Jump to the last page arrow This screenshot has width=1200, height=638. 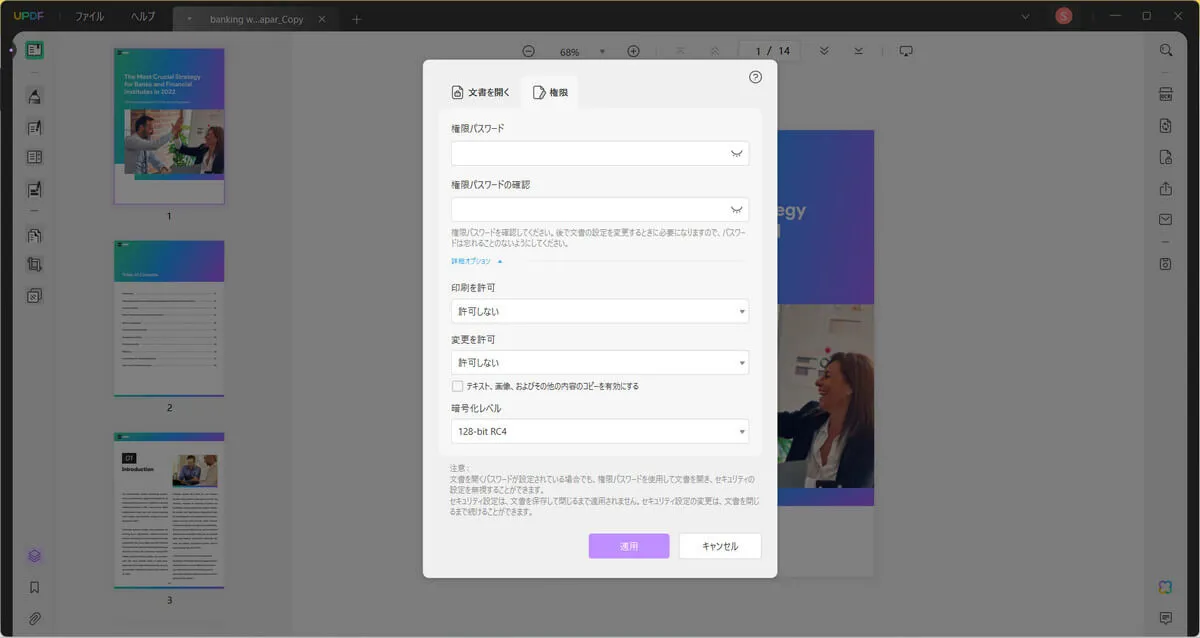click(x=858, y=51)
